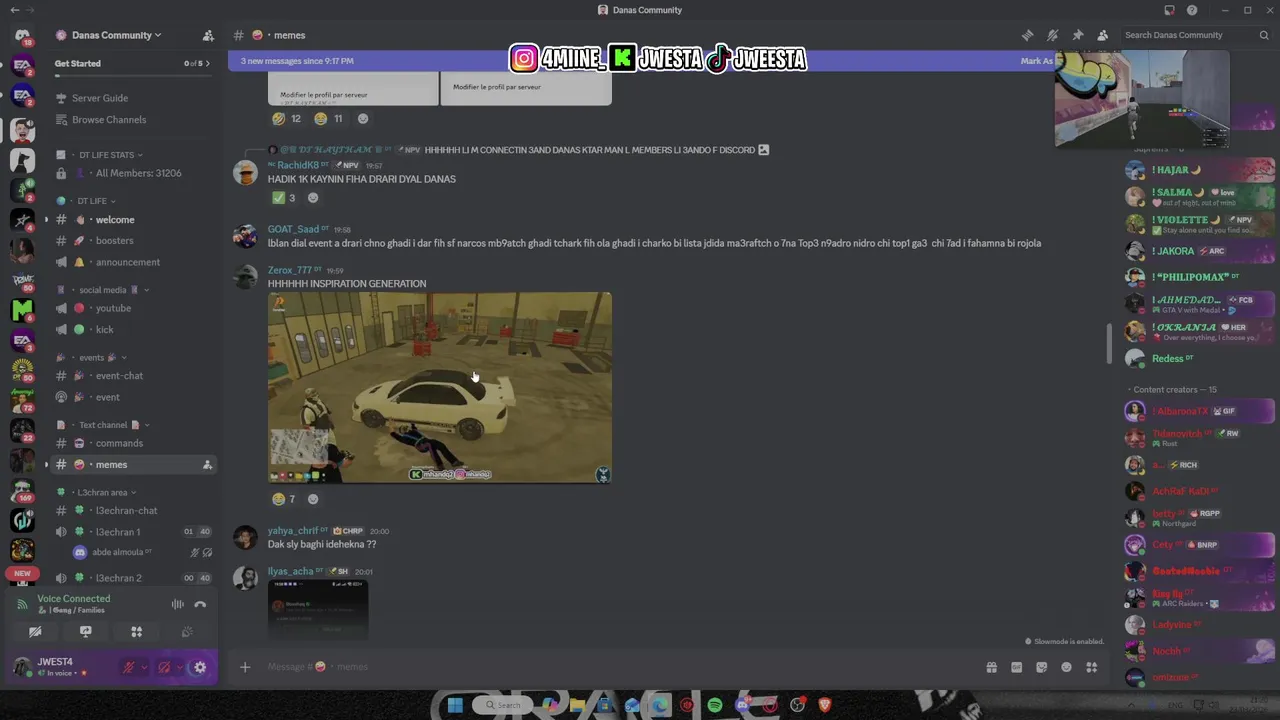Click the laughing reaction with count 12

pos(287,118)
